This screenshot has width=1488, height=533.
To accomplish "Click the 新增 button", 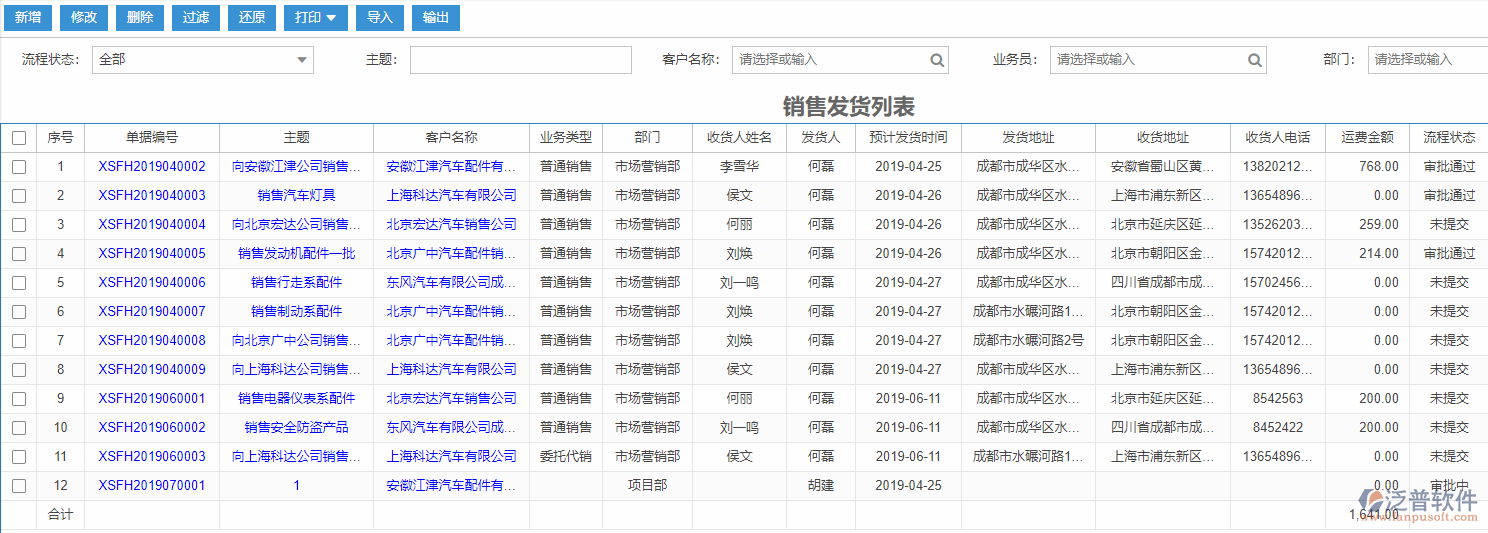I will click(28, 17).
